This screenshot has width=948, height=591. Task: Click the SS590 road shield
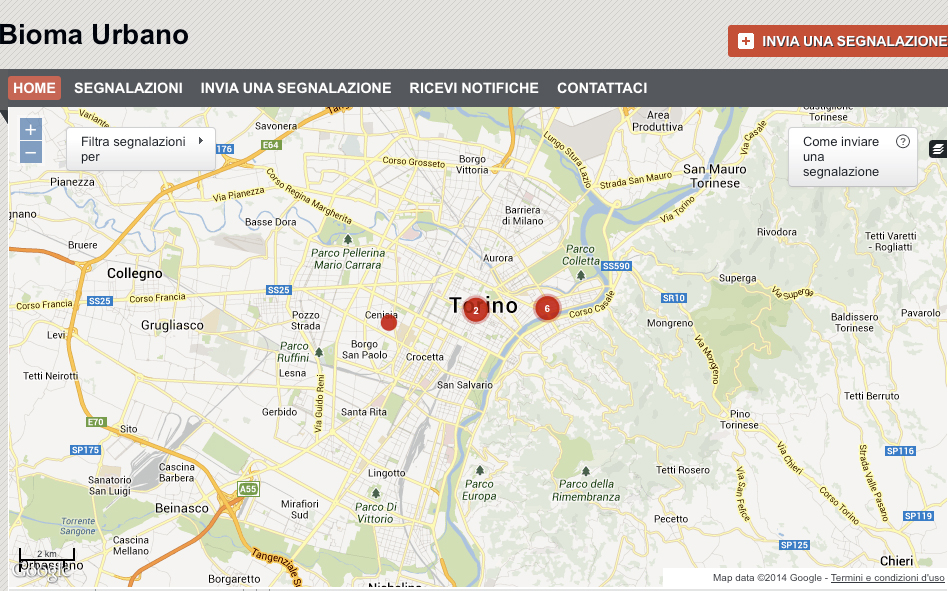click(x=616, y=266)
